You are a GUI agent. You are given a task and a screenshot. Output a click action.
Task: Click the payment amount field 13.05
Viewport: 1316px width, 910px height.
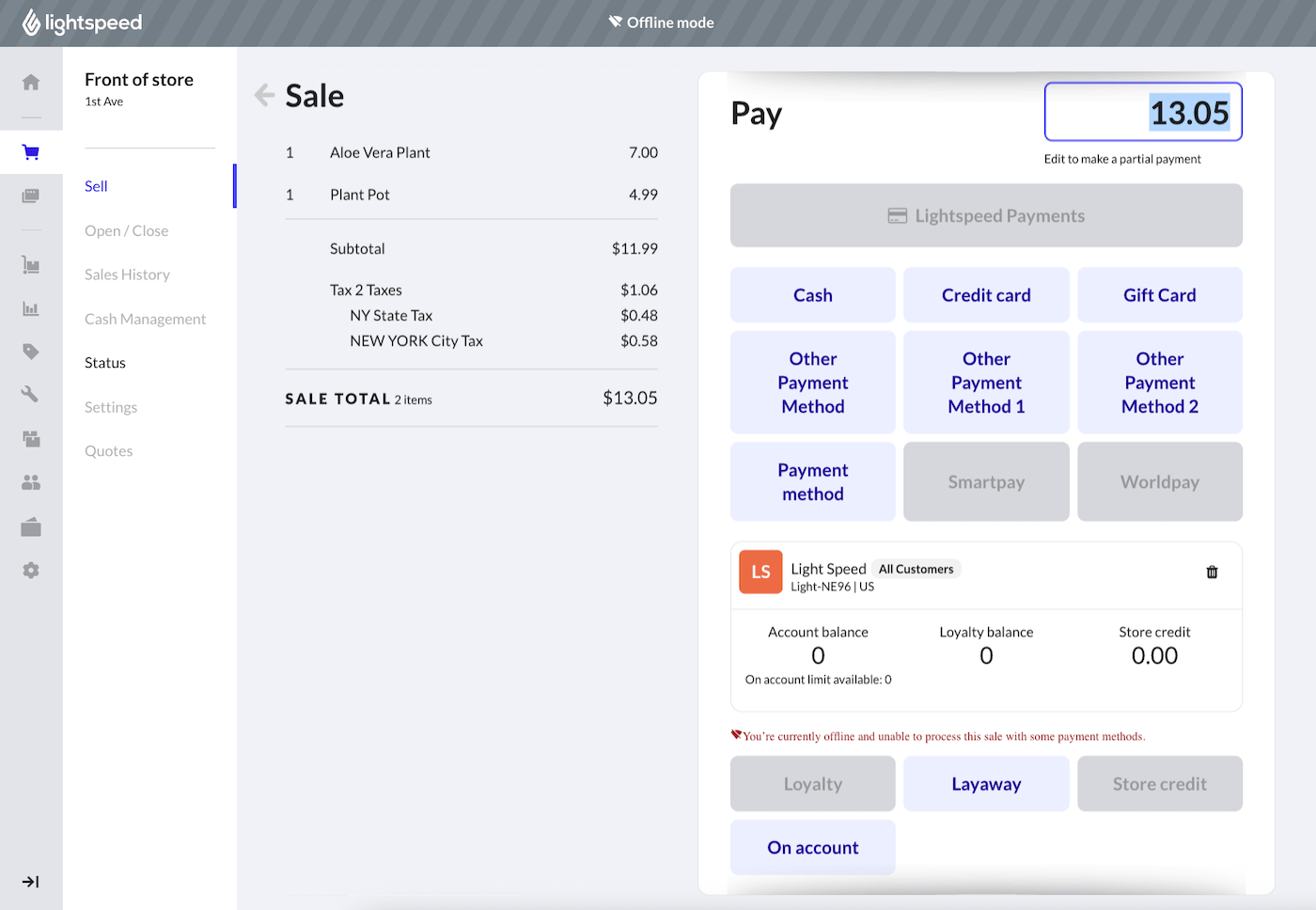(x=1143, y=112)
